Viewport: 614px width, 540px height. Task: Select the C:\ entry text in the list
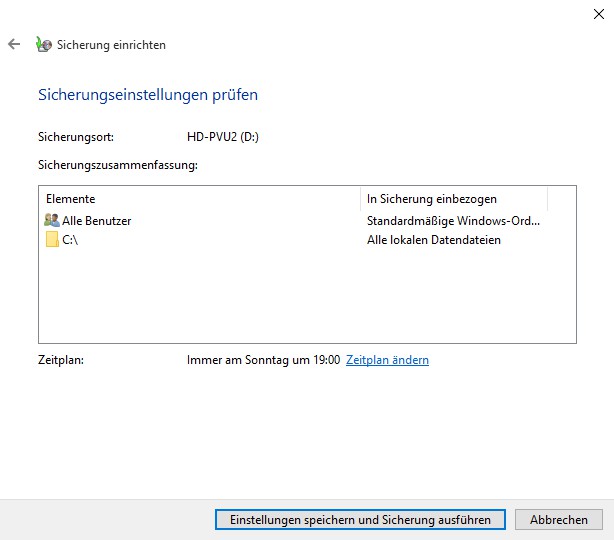point(70,240)
